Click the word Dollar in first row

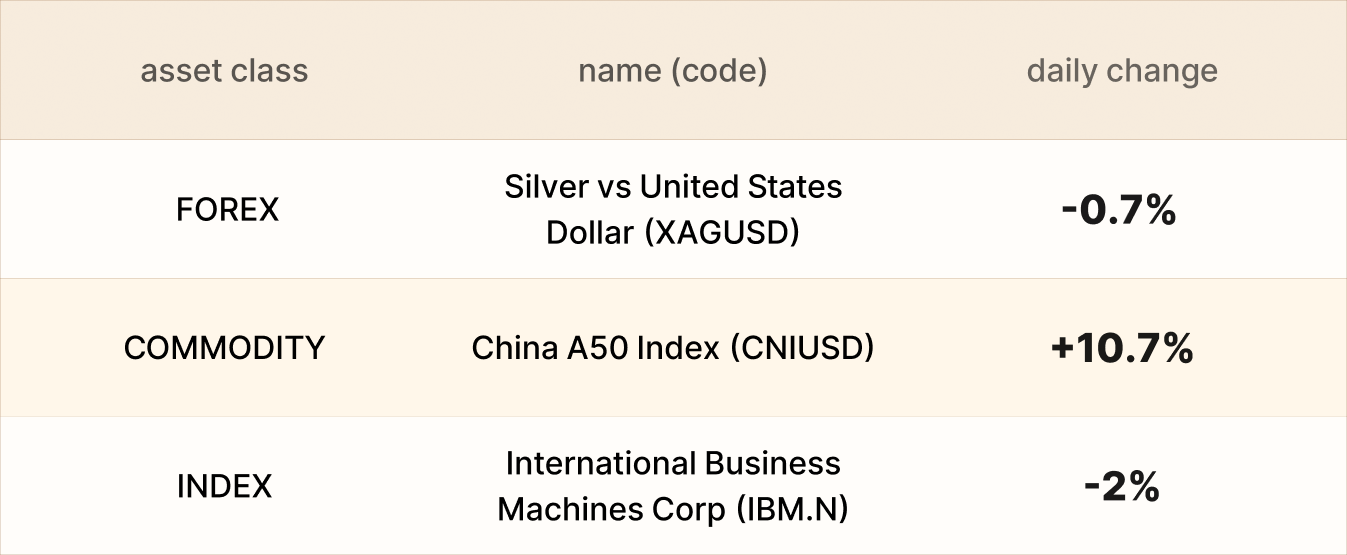[589, 232]
